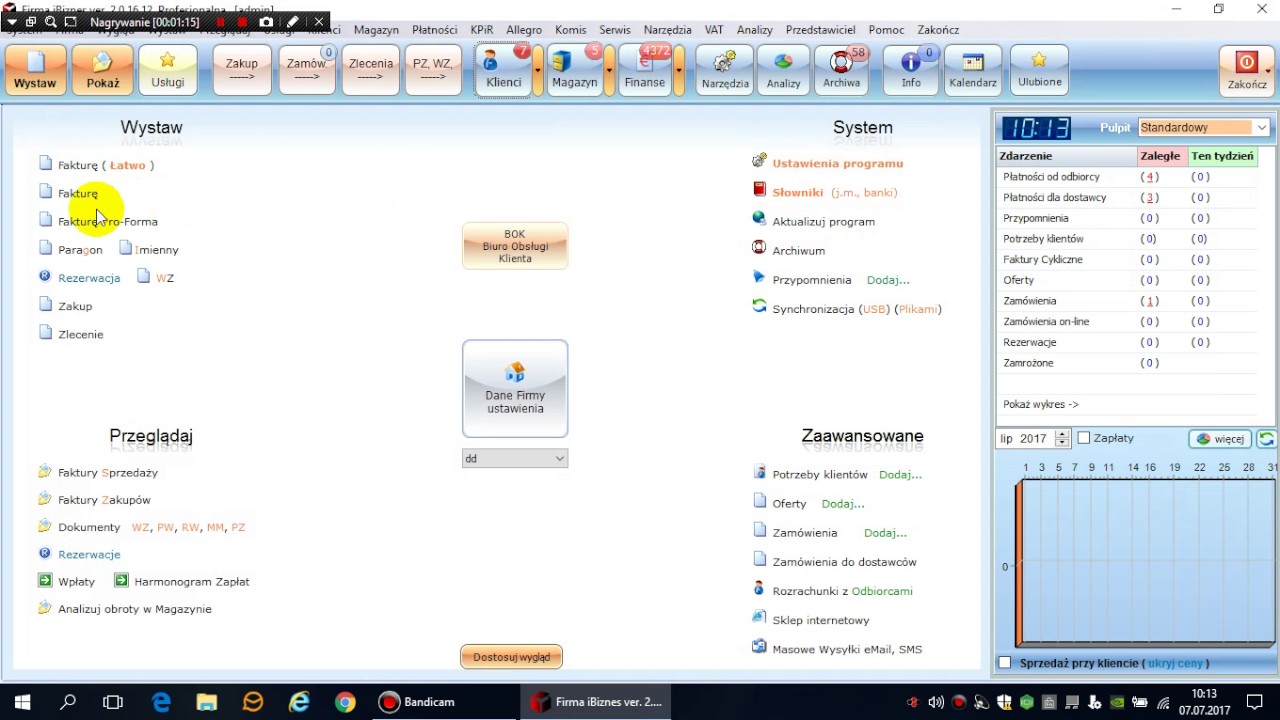Expand the Zakończ dropdown arrow
1280x720 pixels.
(1269, 71)
